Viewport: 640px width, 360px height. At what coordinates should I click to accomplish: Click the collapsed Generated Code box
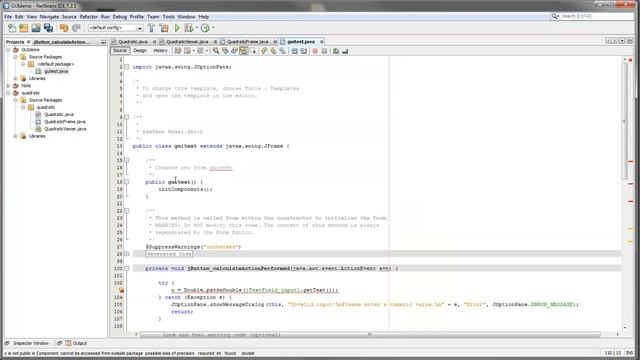(x=169, y=254)
